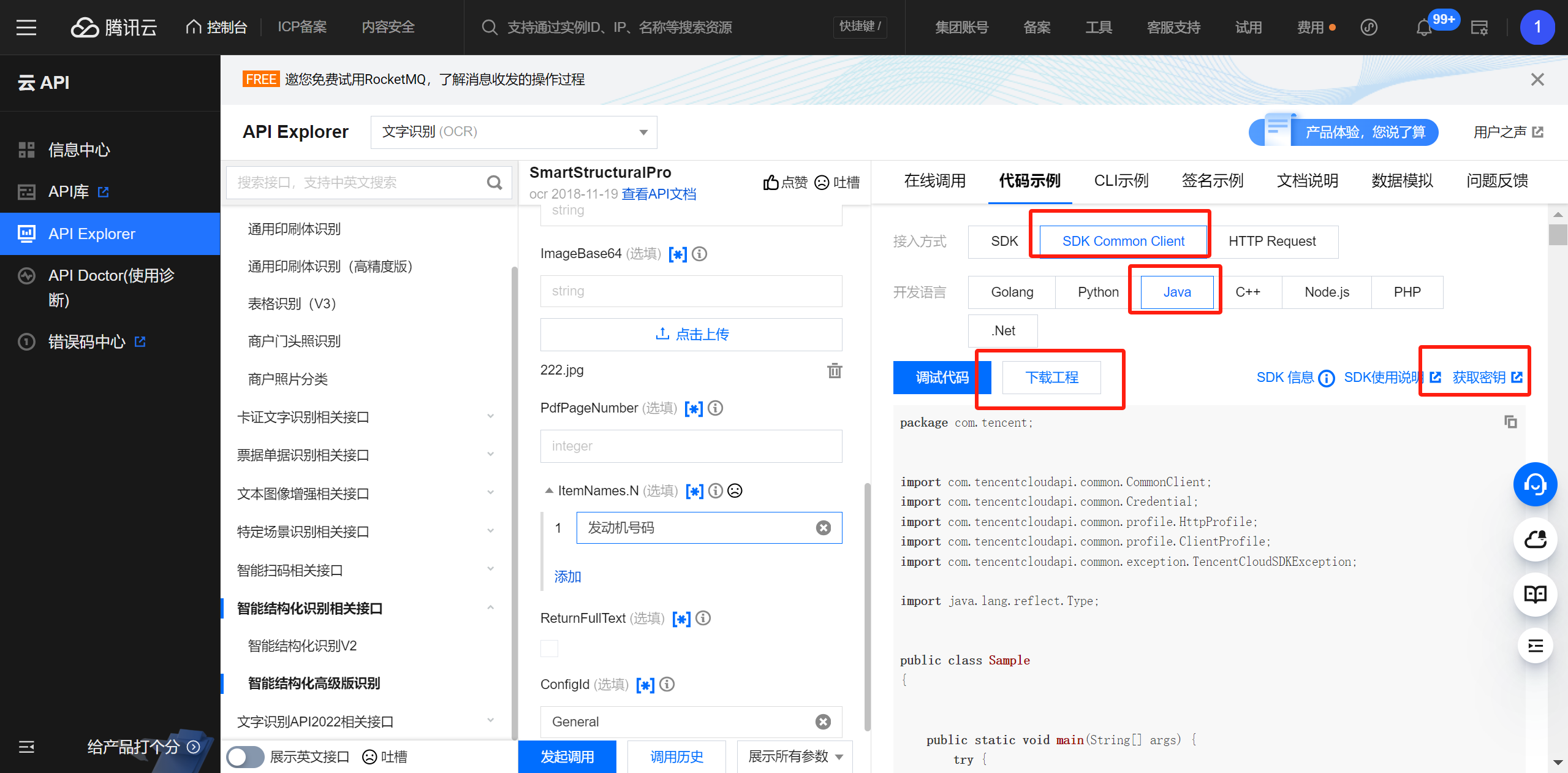Open the hamburger menu at top left

26,28
